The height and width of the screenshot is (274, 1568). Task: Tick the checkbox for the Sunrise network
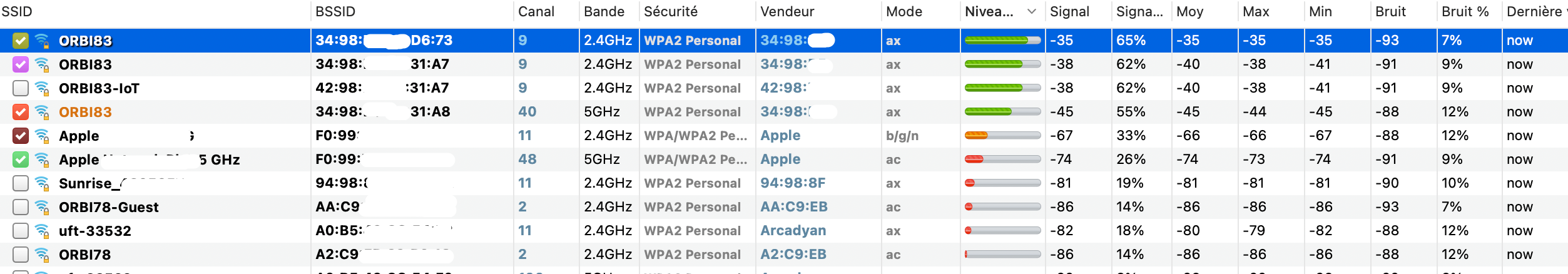tap(21, 183)
